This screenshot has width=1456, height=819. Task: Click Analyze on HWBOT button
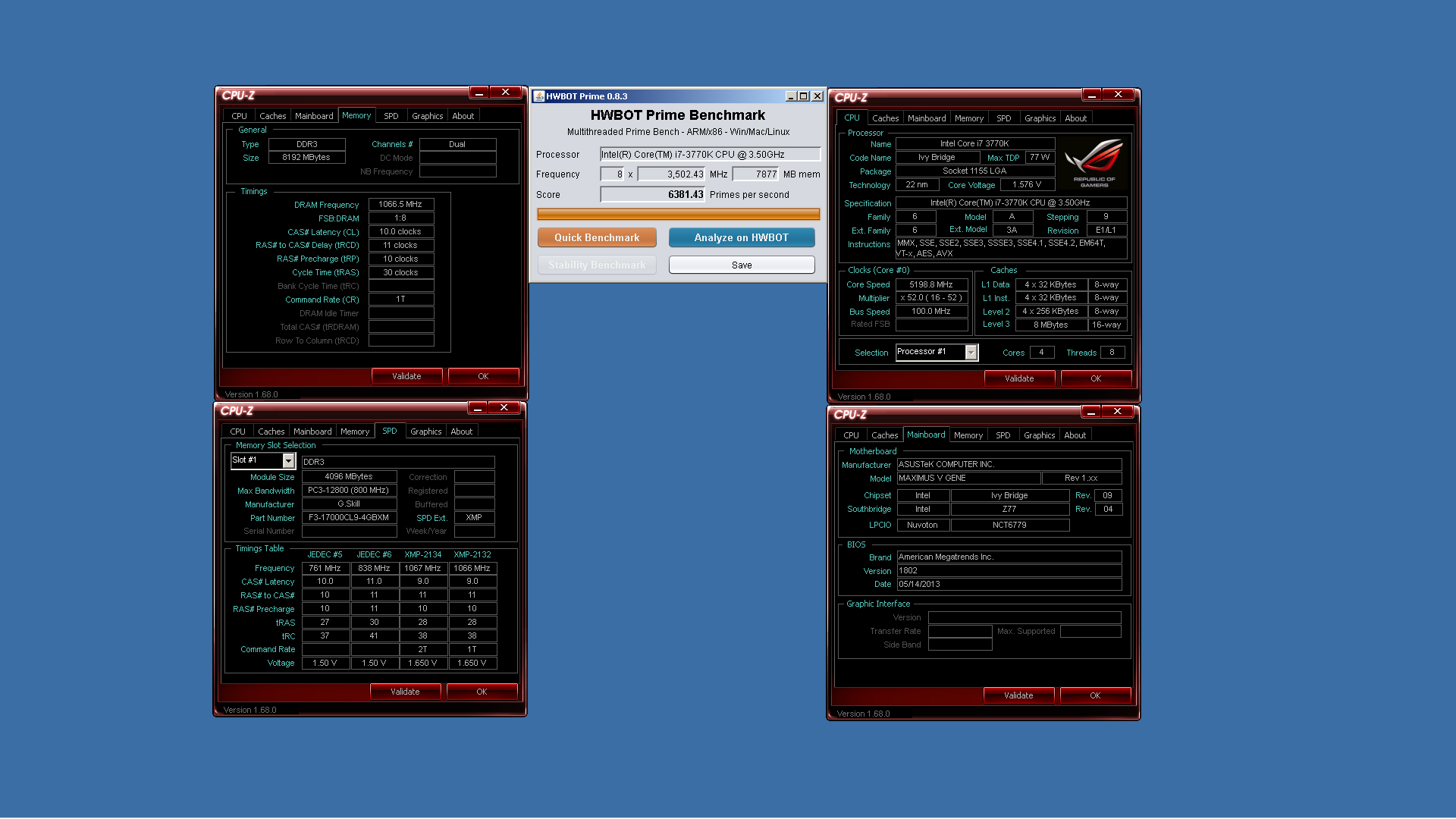742,238
